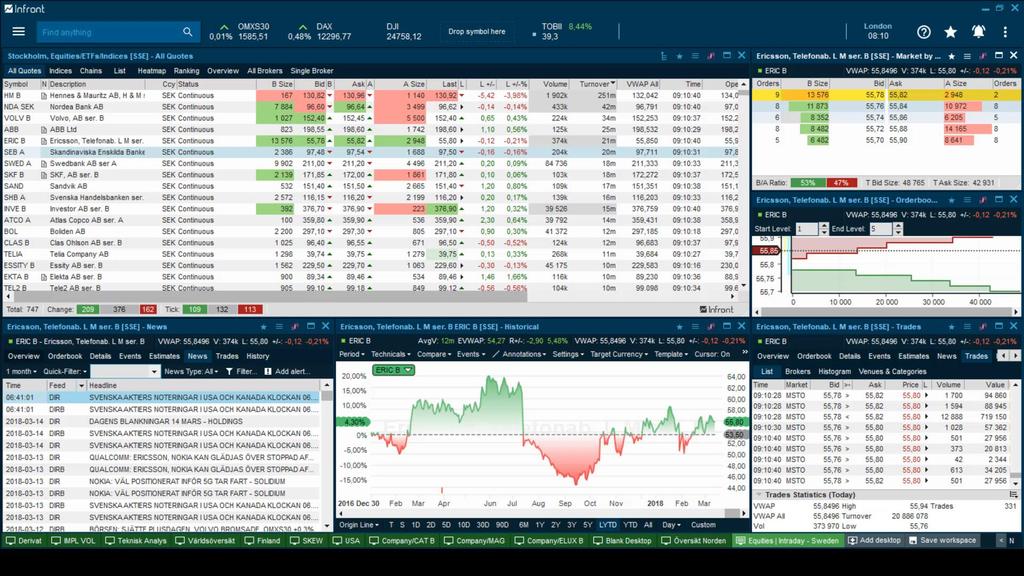The image size is (1024, 576).
Task: Open Orderbook tab in News window
Action: tap(65, 357)
